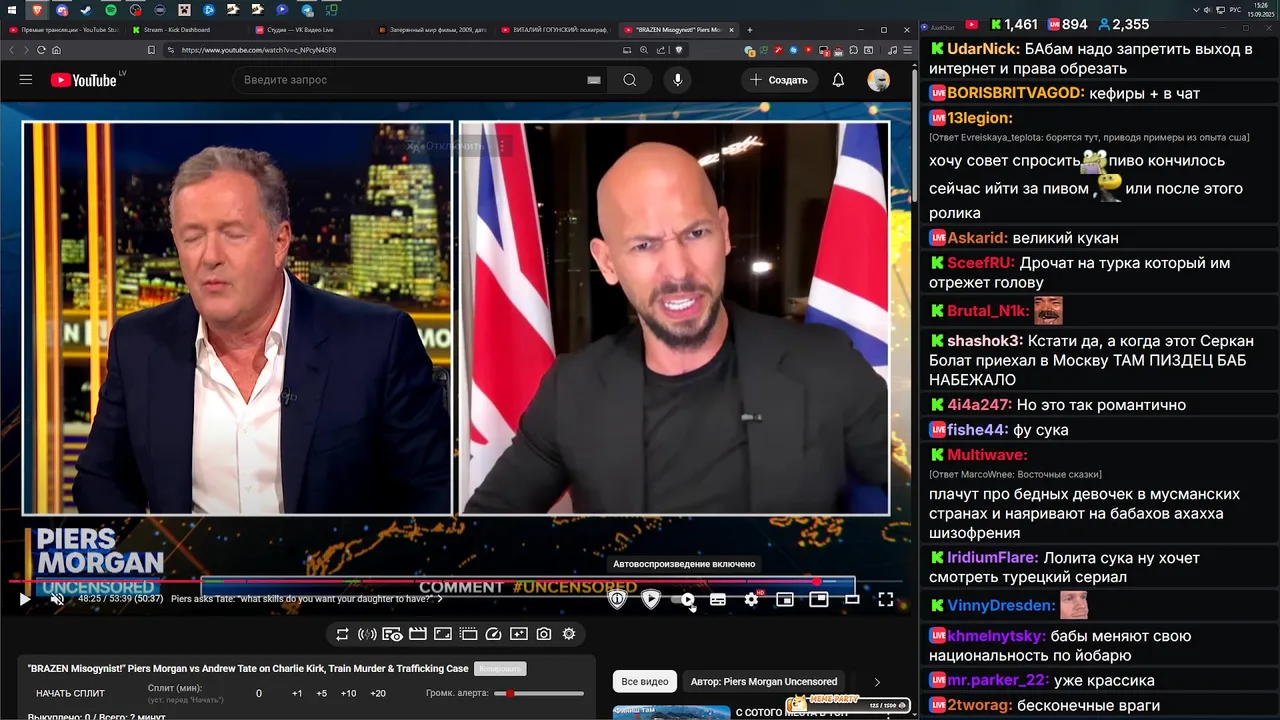The height and width of the screenshot is (720, 1280).
Task: Bookmark this page icon in address bar
Action: pyautogui.click(x=151, y=50)
